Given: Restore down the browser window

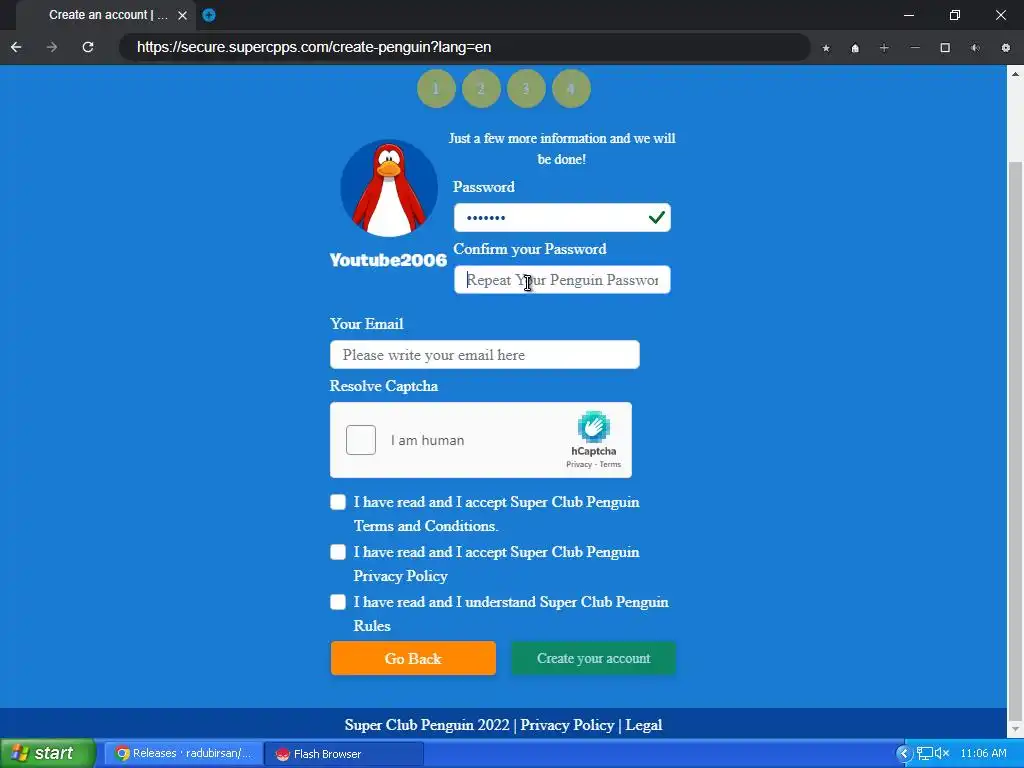Looking at the screenshot, I should click(955, 15).
